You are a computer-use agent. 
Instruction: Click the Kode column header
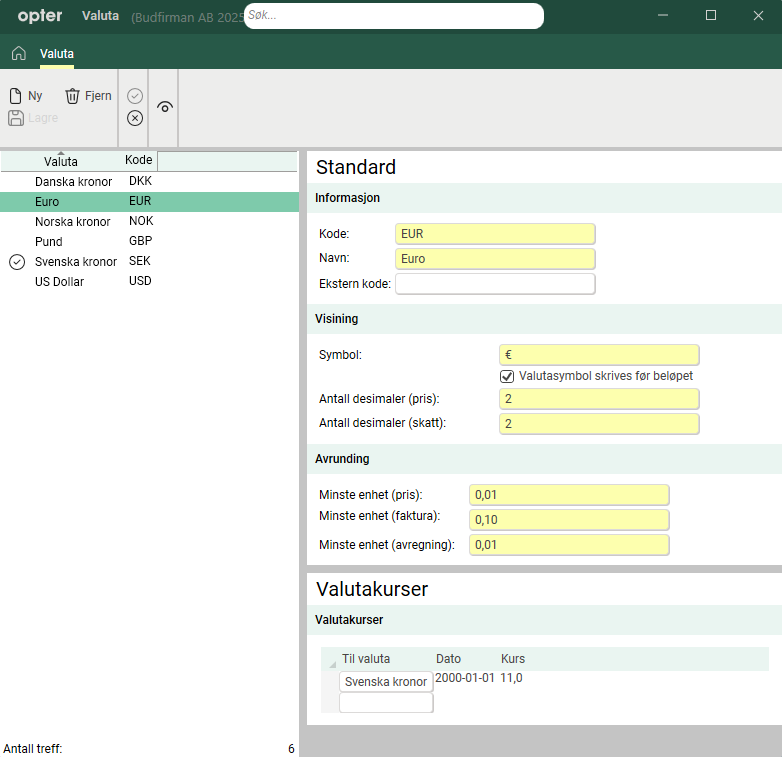[139, 161]
